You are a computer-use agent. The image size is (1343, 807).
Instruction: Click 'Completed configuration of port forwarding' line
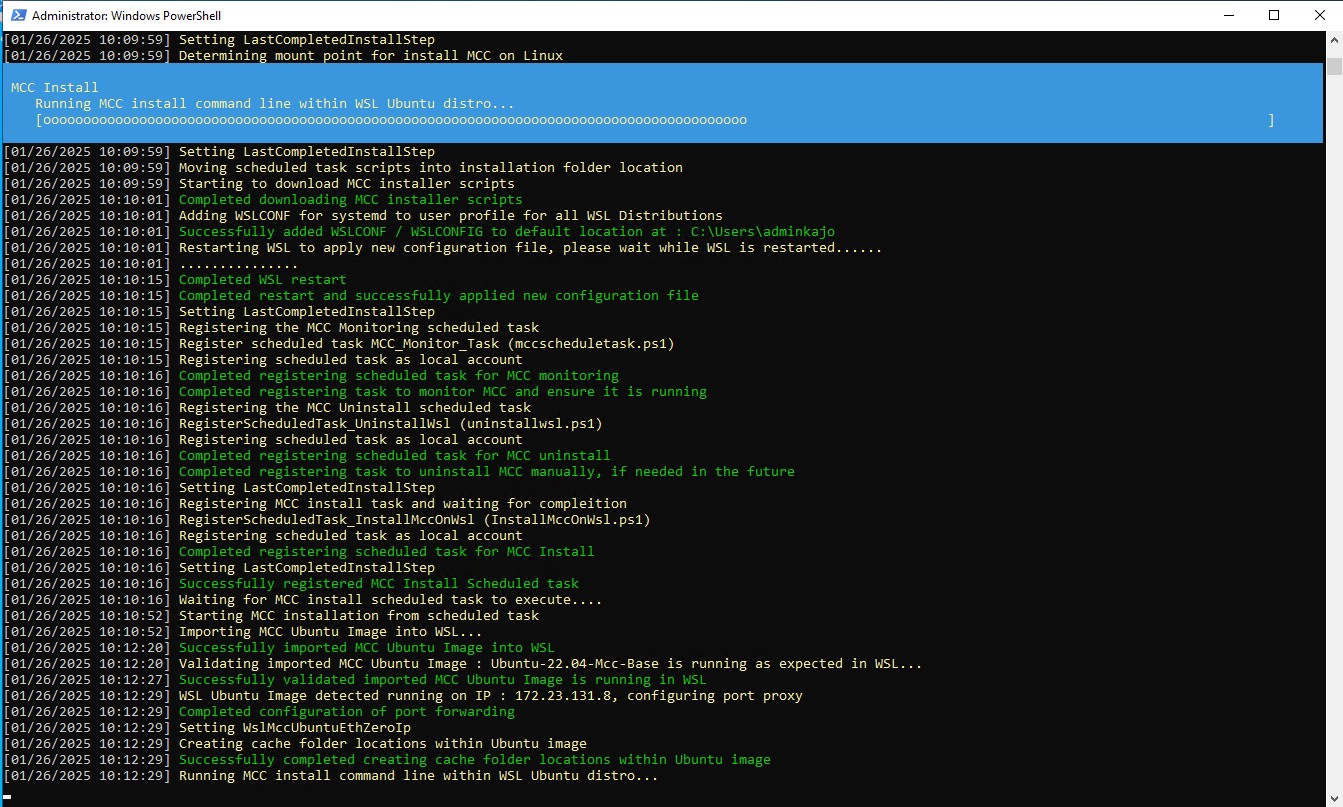click(x=347, y=712)
